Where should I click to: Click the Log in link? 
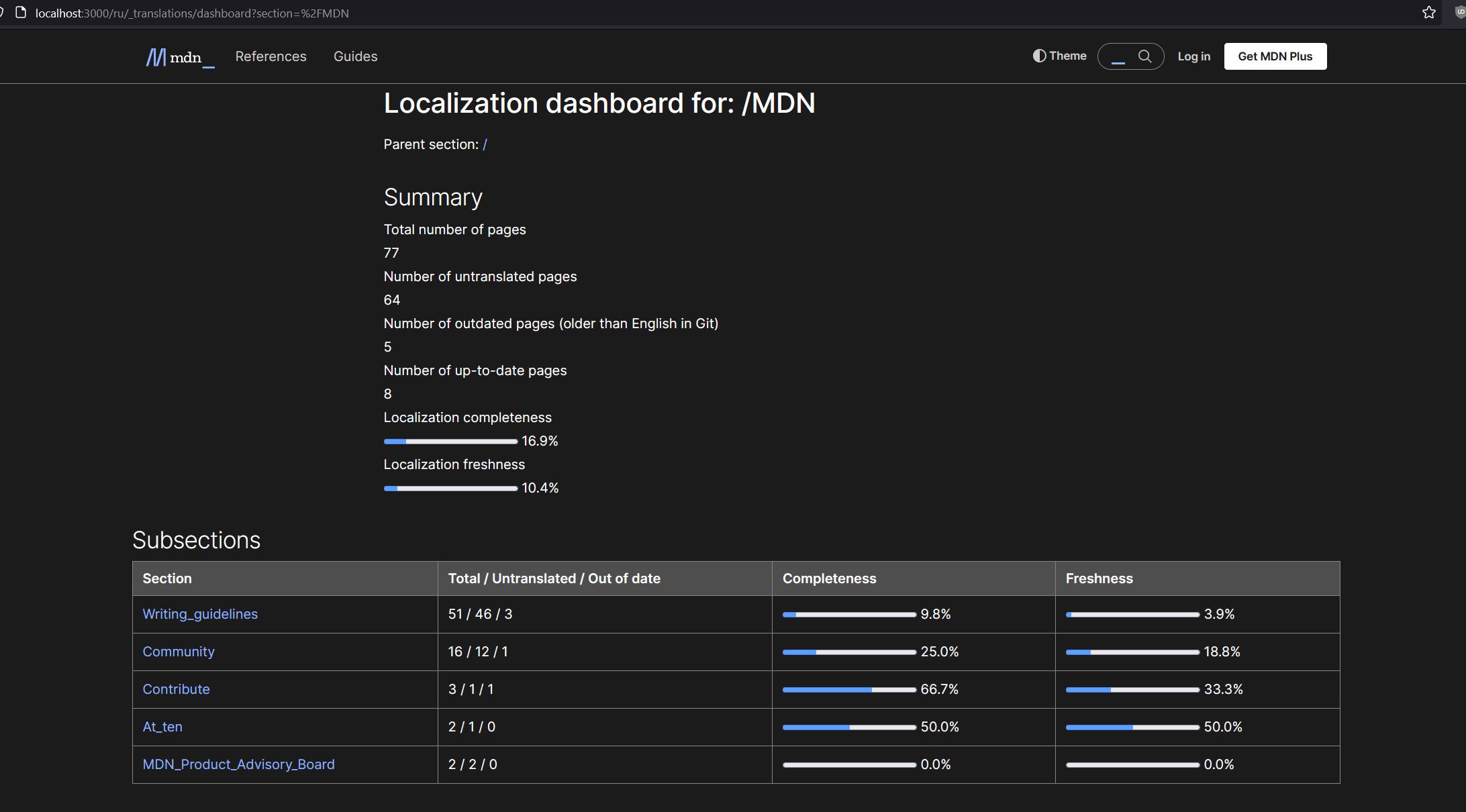pos(1194,56)
